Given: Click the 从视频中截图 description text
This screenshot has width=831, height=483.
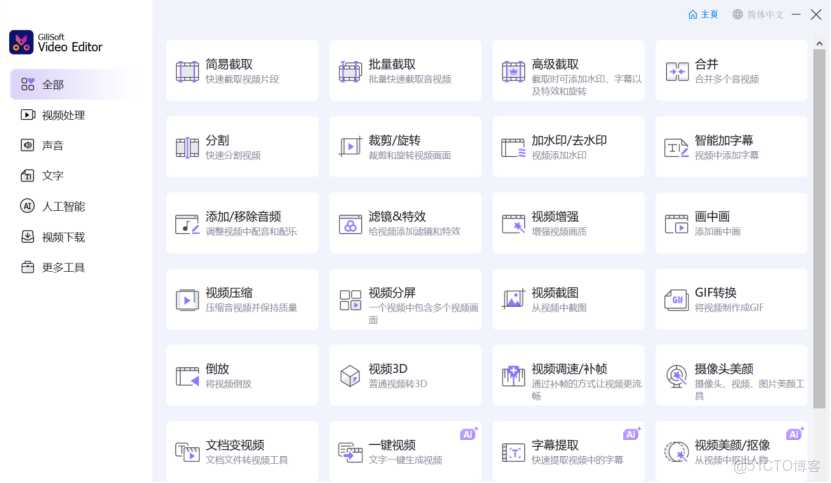Looking at the screenshot, I should pyautogui.click(x=559, y=308).
